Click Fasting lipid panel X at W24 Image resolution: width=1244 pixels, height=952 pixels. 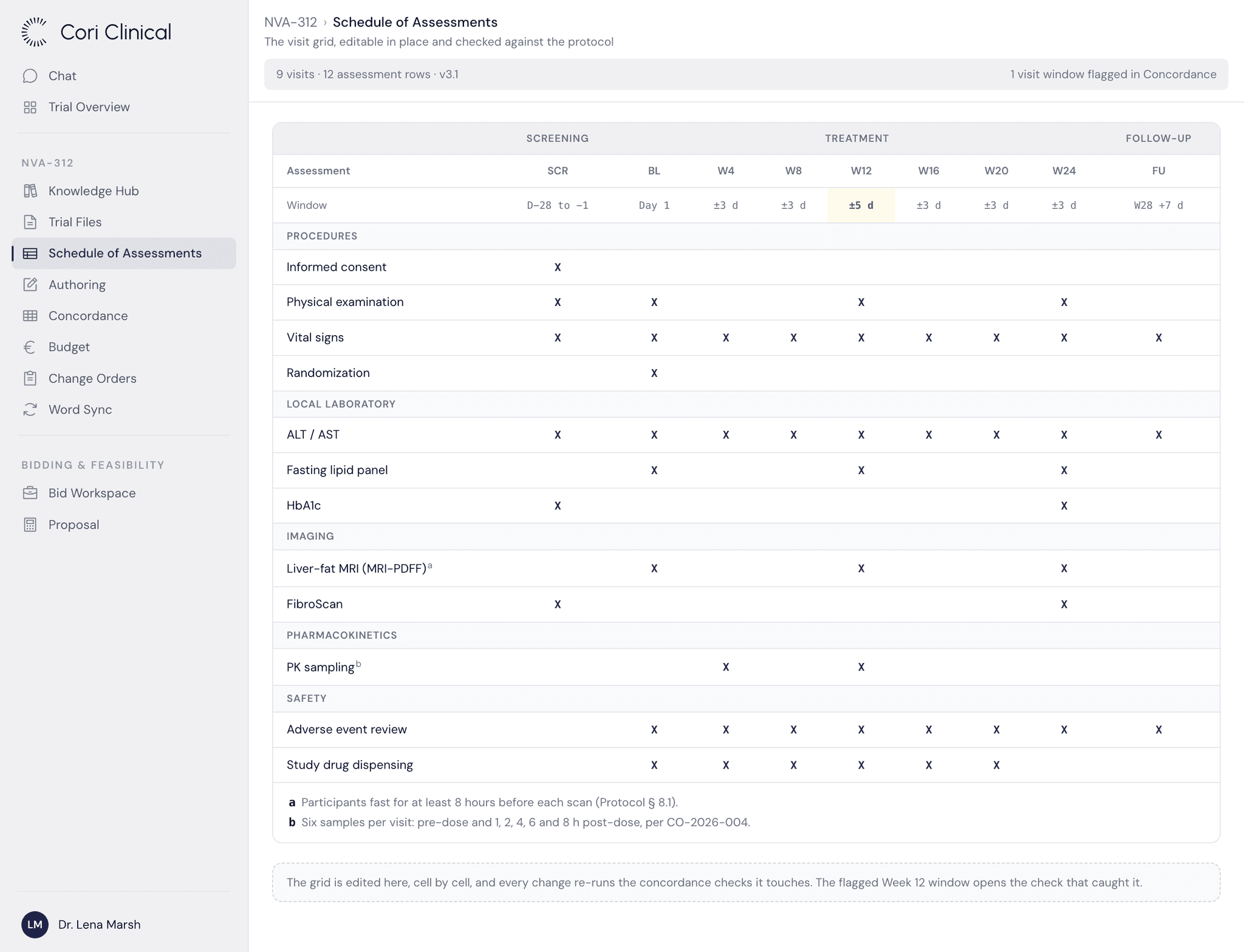[1064, 471]
